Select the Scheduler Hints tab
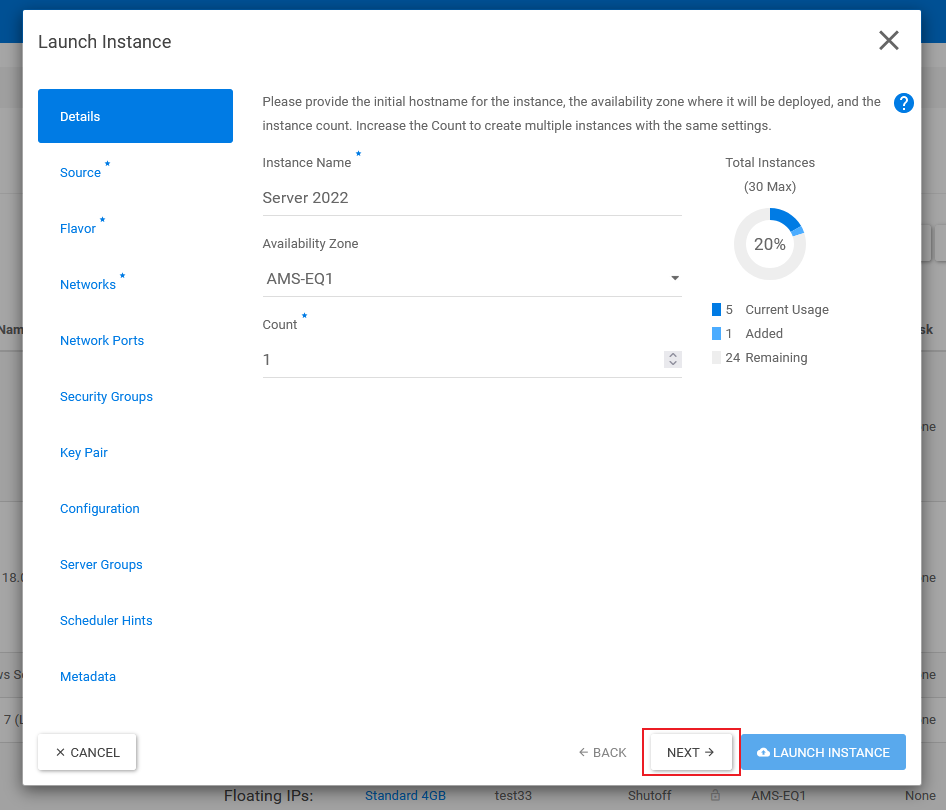Viewport: 946px width, 810px height. pos(106,621)
